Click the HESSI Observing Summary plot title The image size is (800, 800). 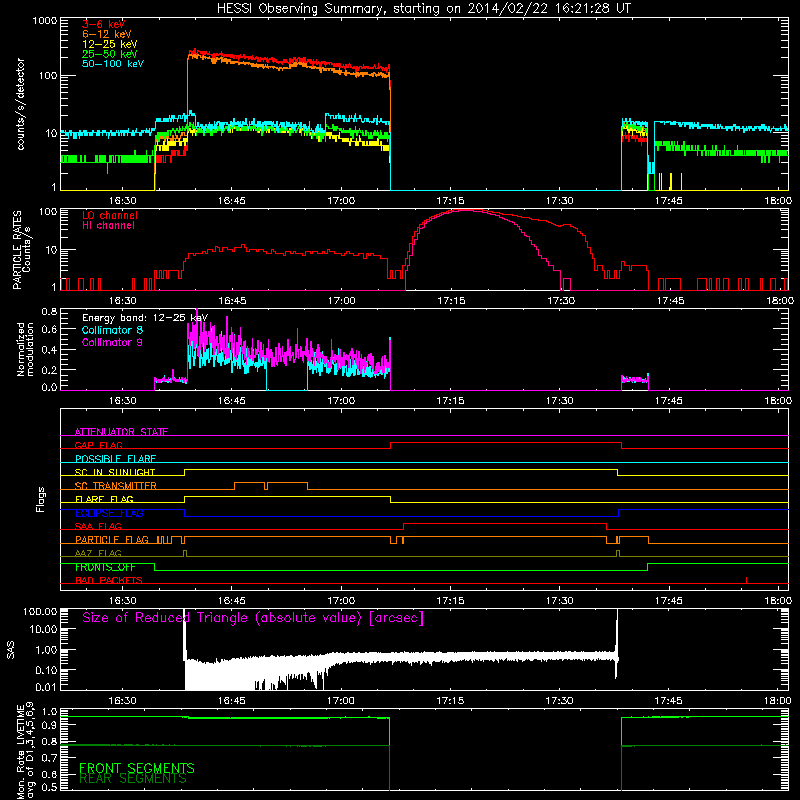(x=424, y=9)
